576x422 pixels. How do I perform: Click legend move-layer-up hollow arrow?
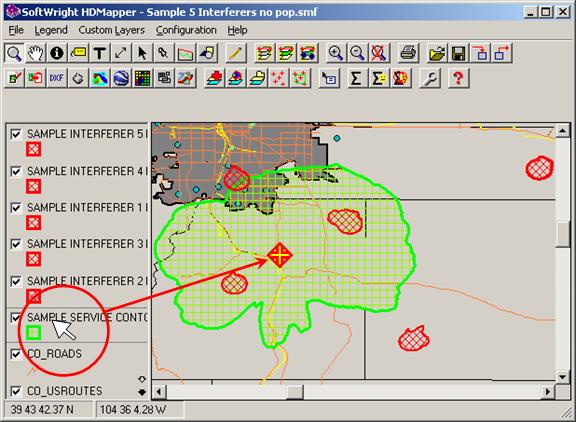142,379
